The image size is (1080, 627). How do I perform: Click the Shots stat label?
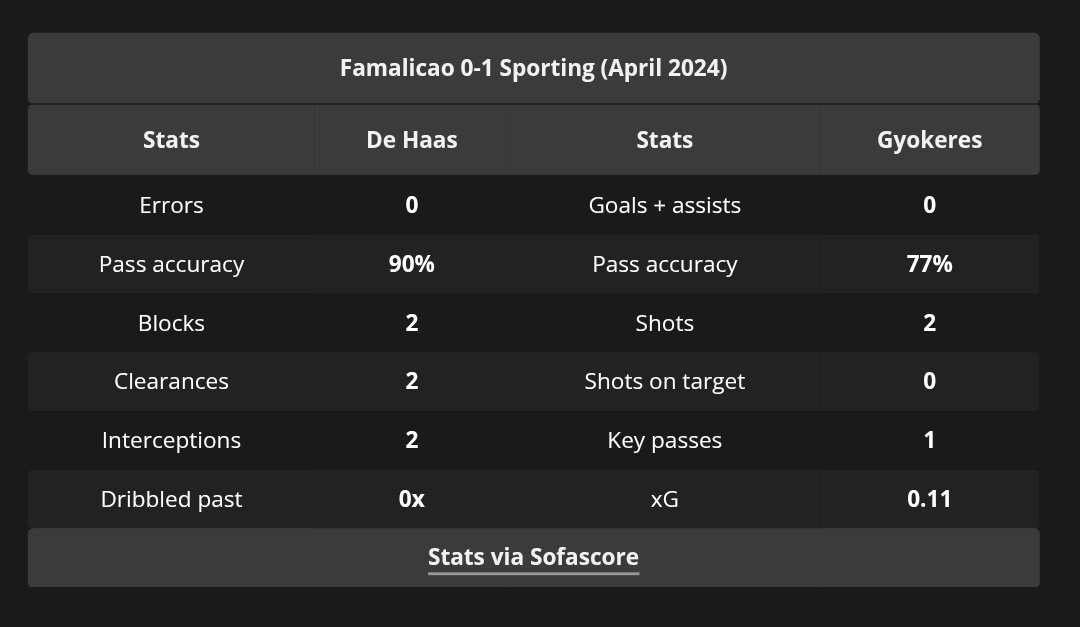click(664, 323)
